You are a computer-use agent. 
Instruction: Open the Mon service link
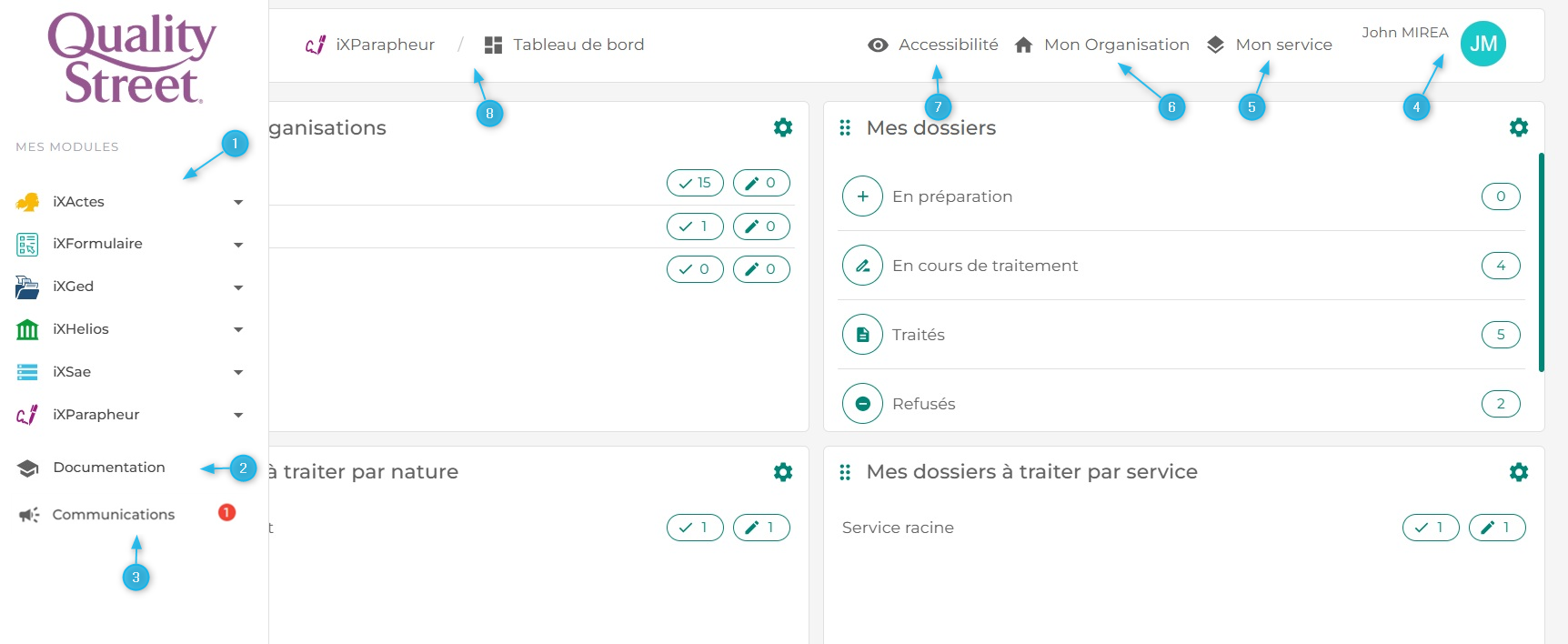[1282, 45]
